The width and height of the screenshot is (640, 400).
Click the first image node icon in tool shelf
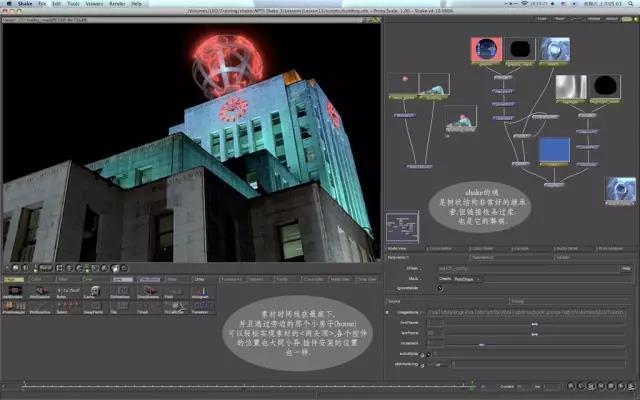coord(15,291)
